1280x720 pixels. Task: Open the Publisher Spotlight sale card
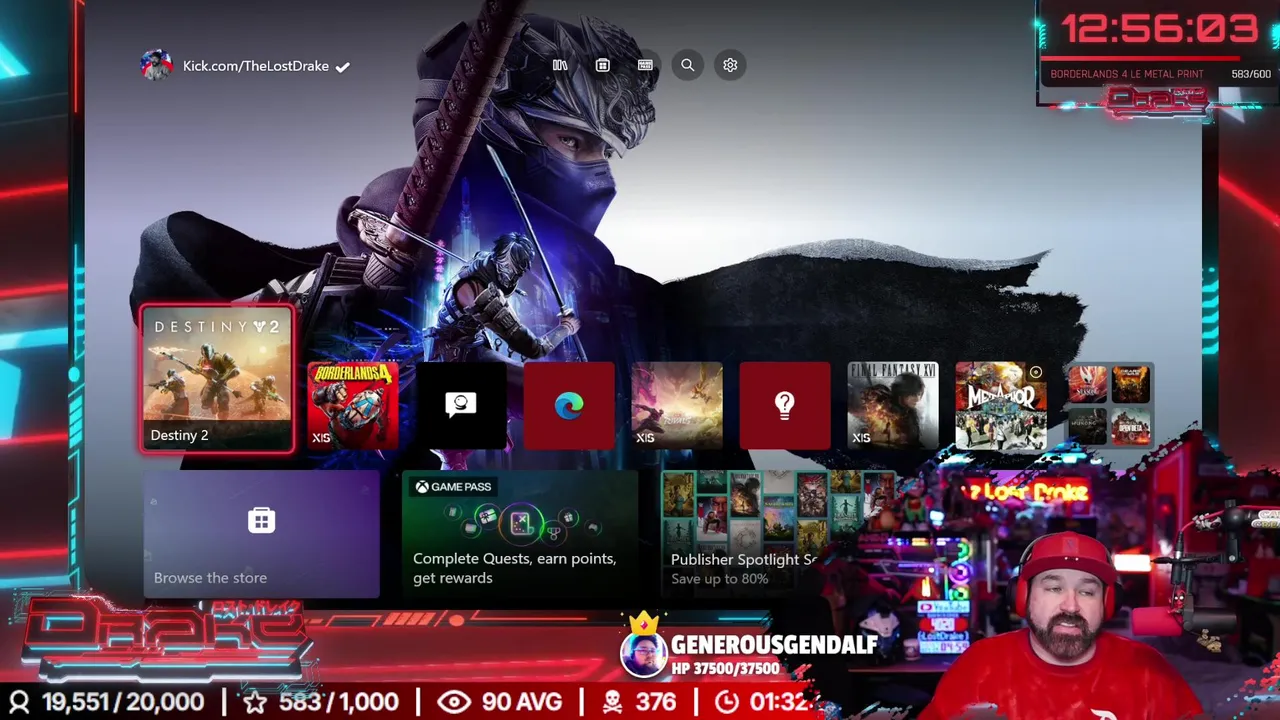coord(760,534)
